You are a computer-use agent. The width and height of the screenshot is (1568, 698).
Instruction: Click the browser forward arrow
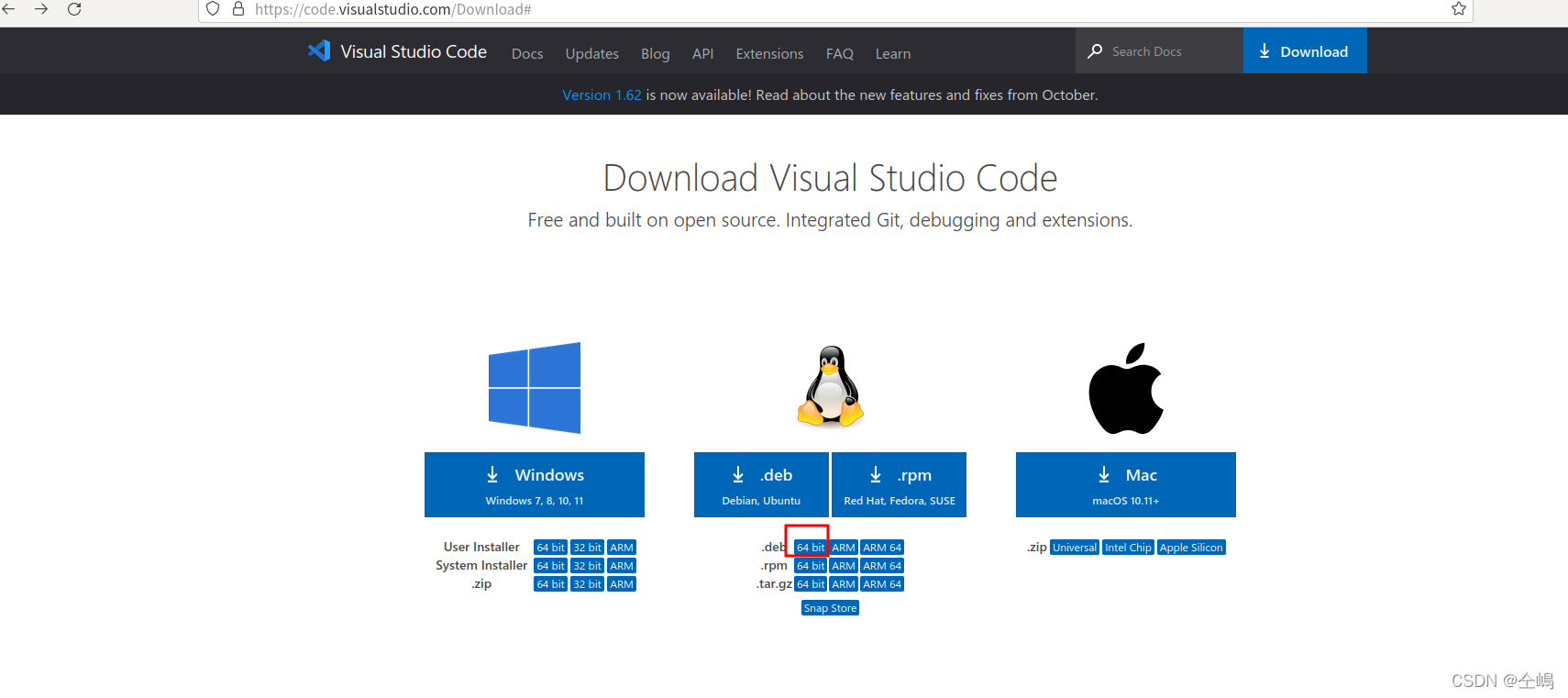[41, 9]
